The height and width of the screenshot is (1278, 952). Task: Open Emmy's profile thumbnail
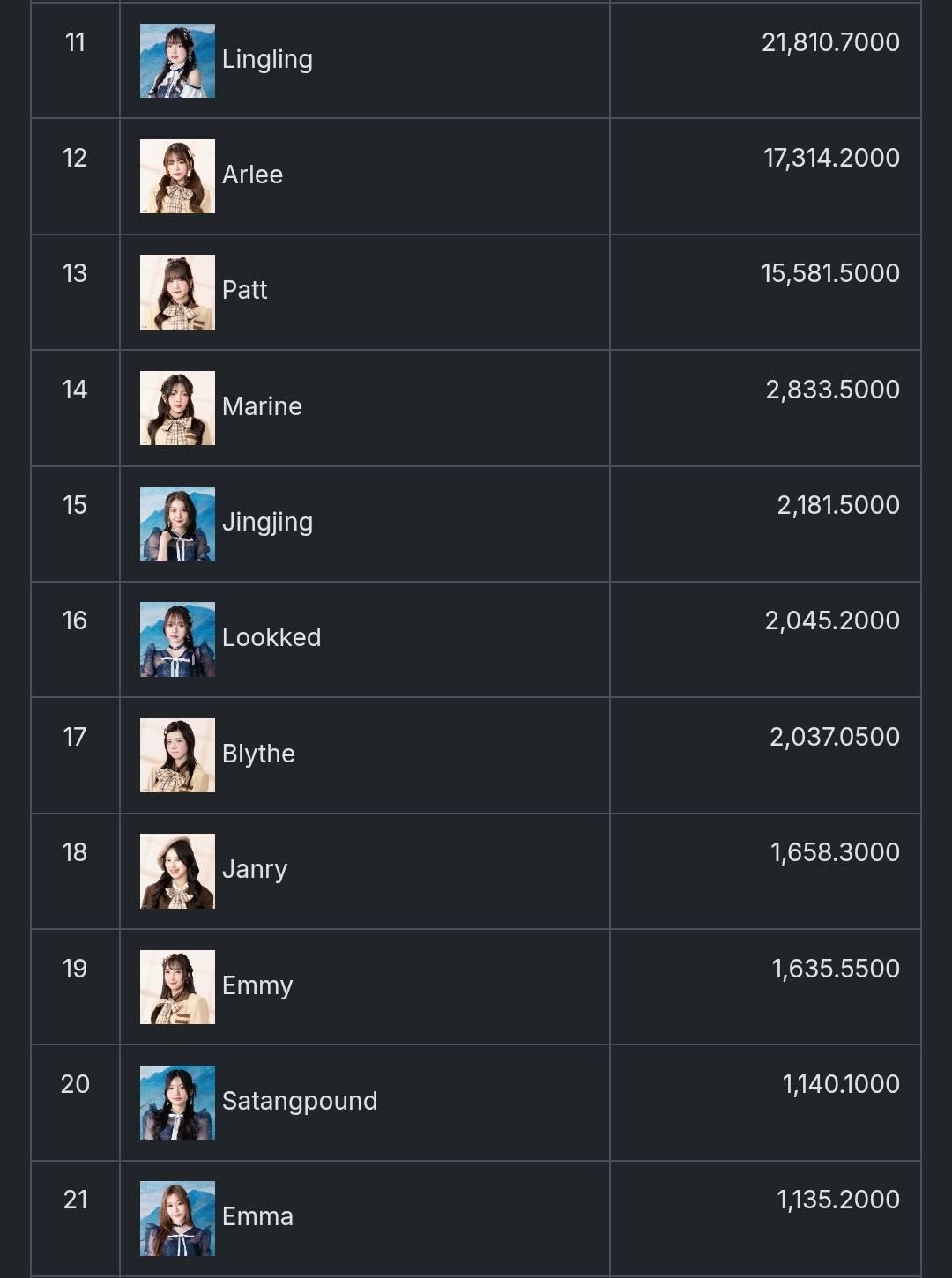[177, 987]
